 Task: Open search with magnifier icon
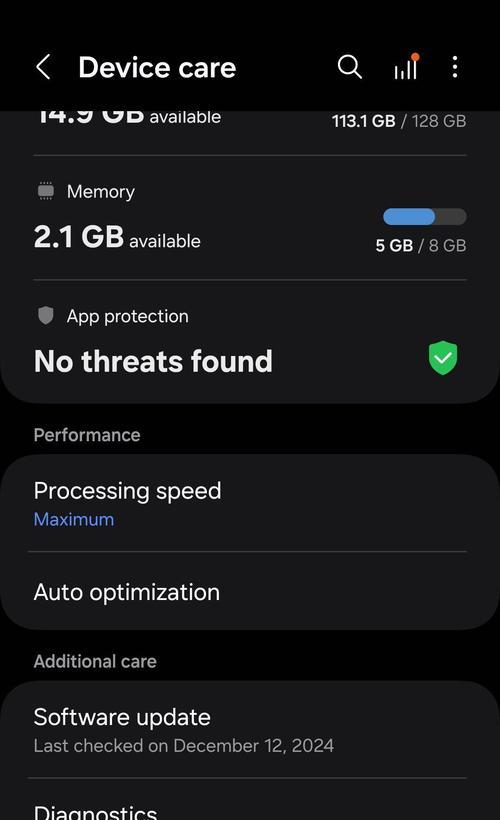tap(349, 67)
